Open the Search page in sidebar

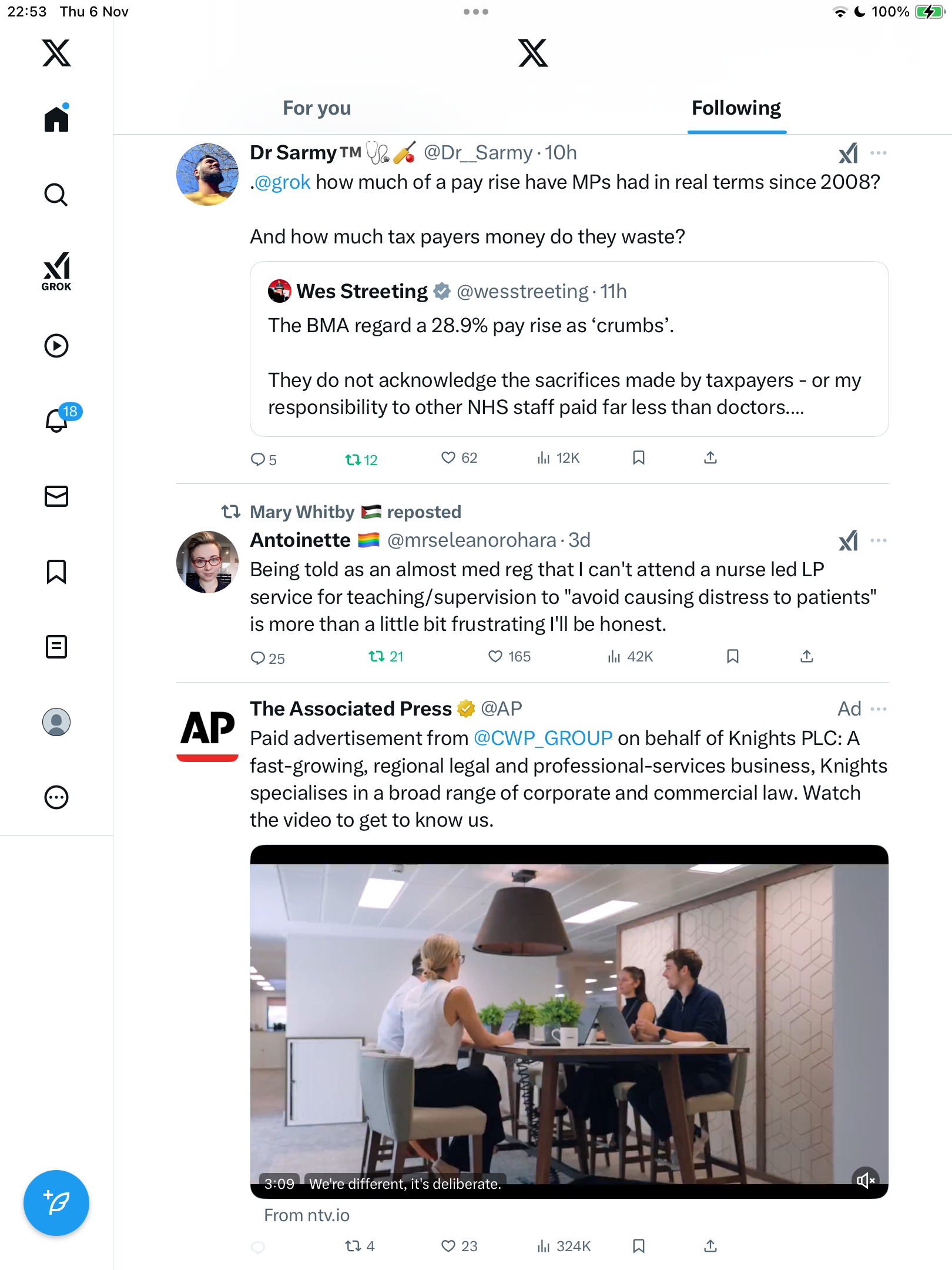[x=56, y=195]
